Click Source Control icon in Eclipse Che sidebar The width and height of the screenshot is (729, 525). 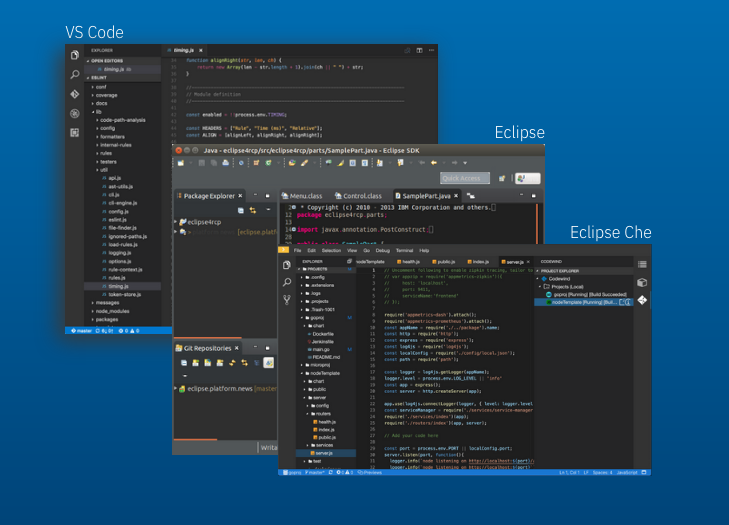tap(287, 300)
